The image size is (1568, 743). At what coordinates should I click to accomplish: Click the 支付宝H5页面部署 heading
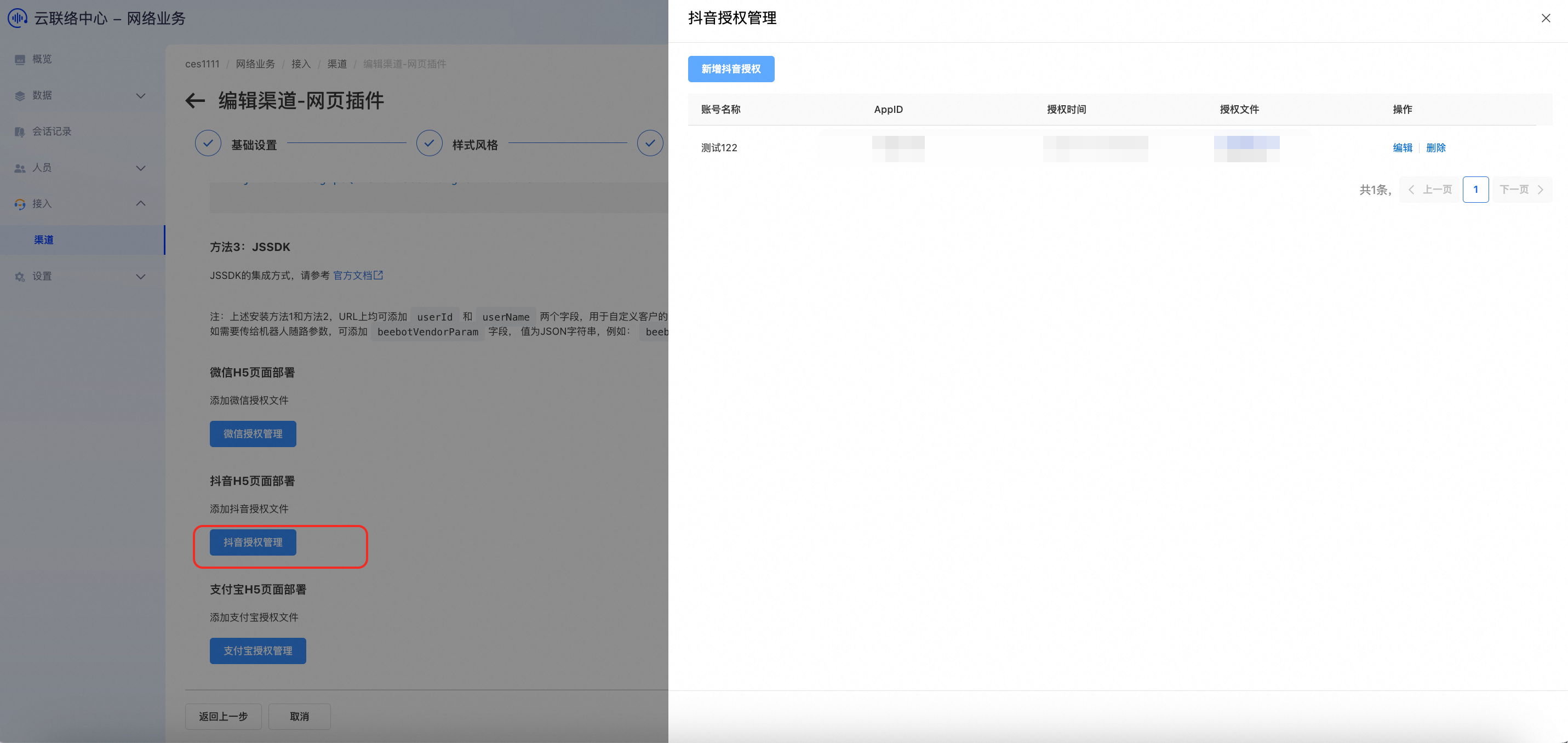click(258, 590)
